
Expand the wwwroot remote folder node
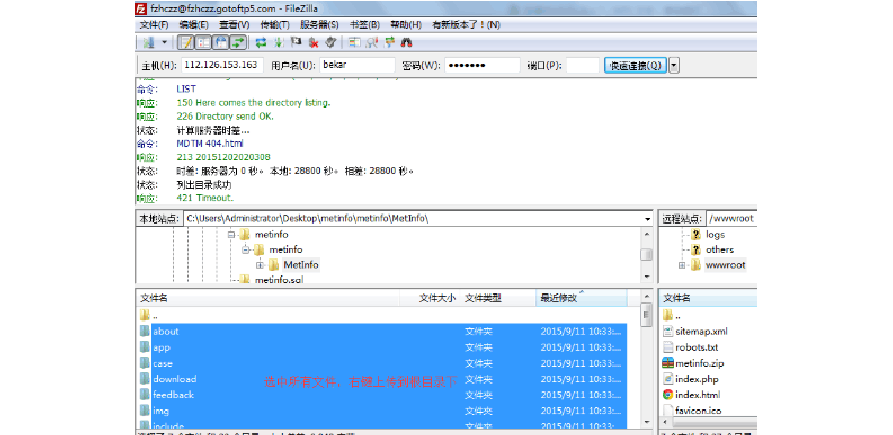(683, 265)
